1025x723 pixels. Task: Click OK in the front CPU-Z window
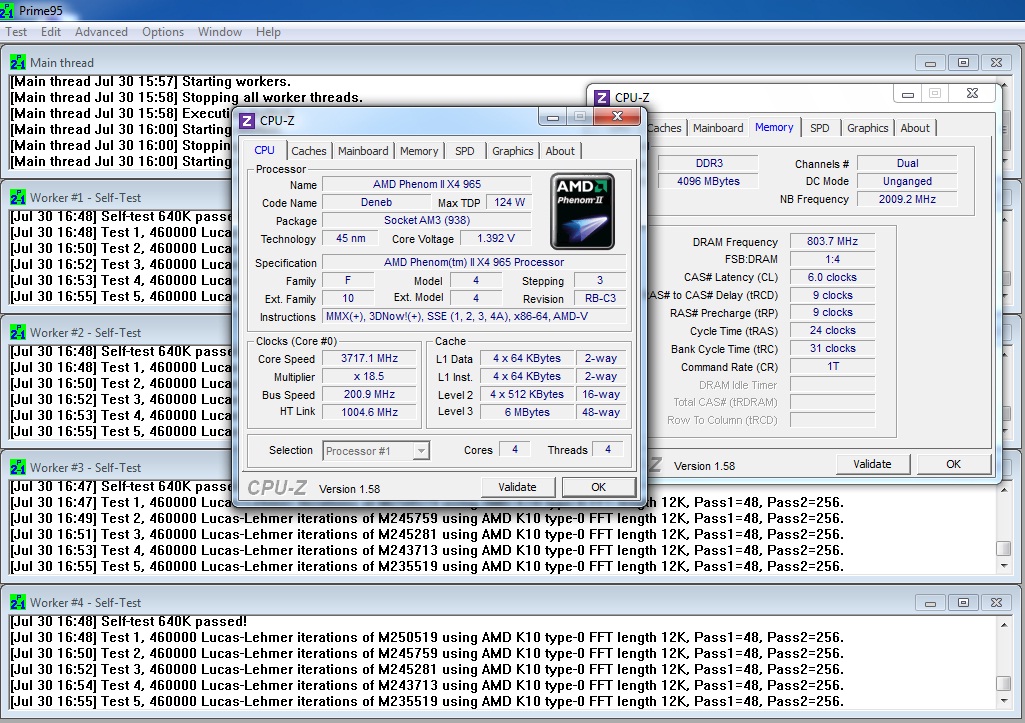click(598, 487)
